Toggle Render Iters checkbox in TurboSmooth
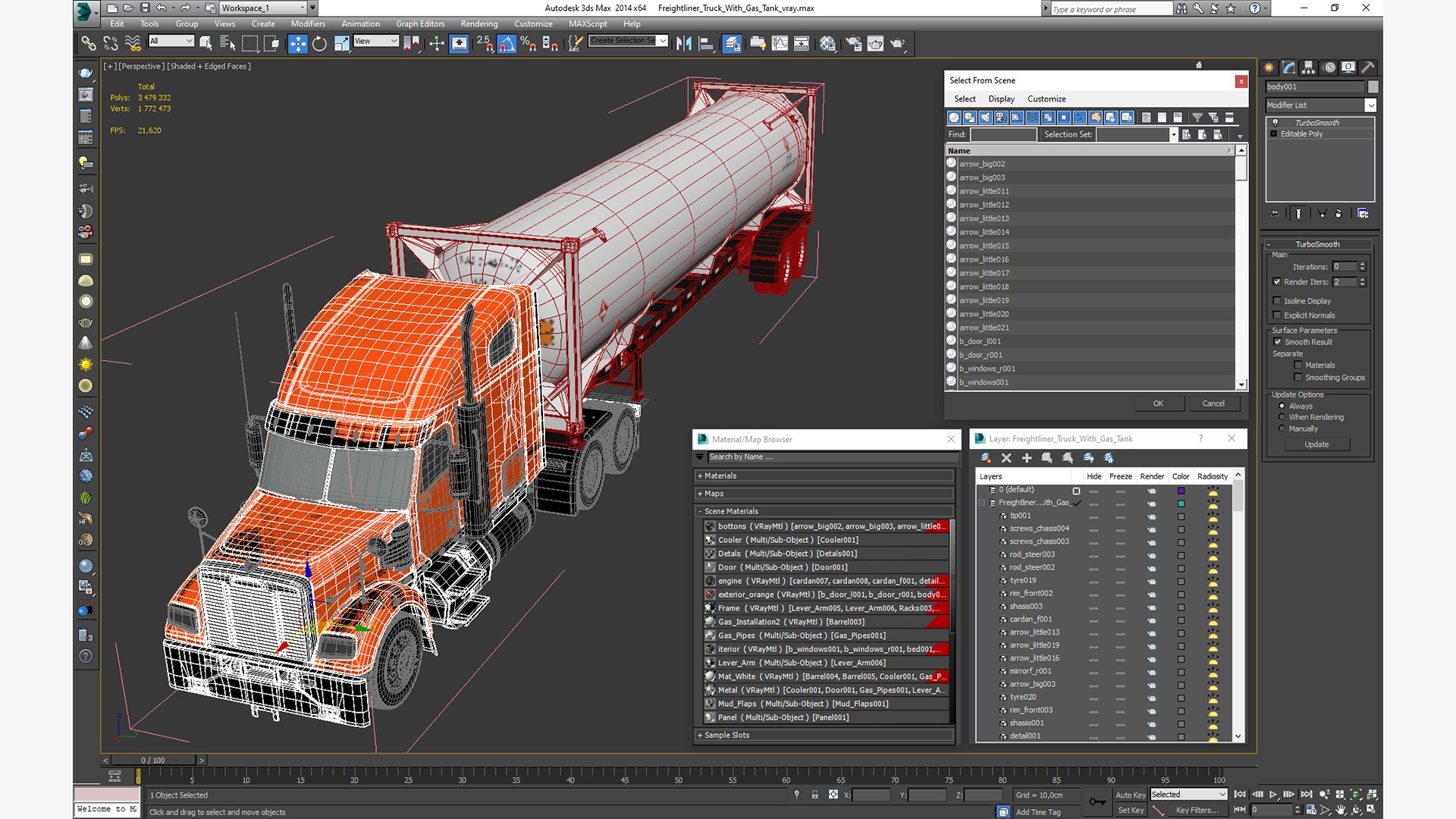The height and width of the screenshot is (819, 1456). [1277, 282]
